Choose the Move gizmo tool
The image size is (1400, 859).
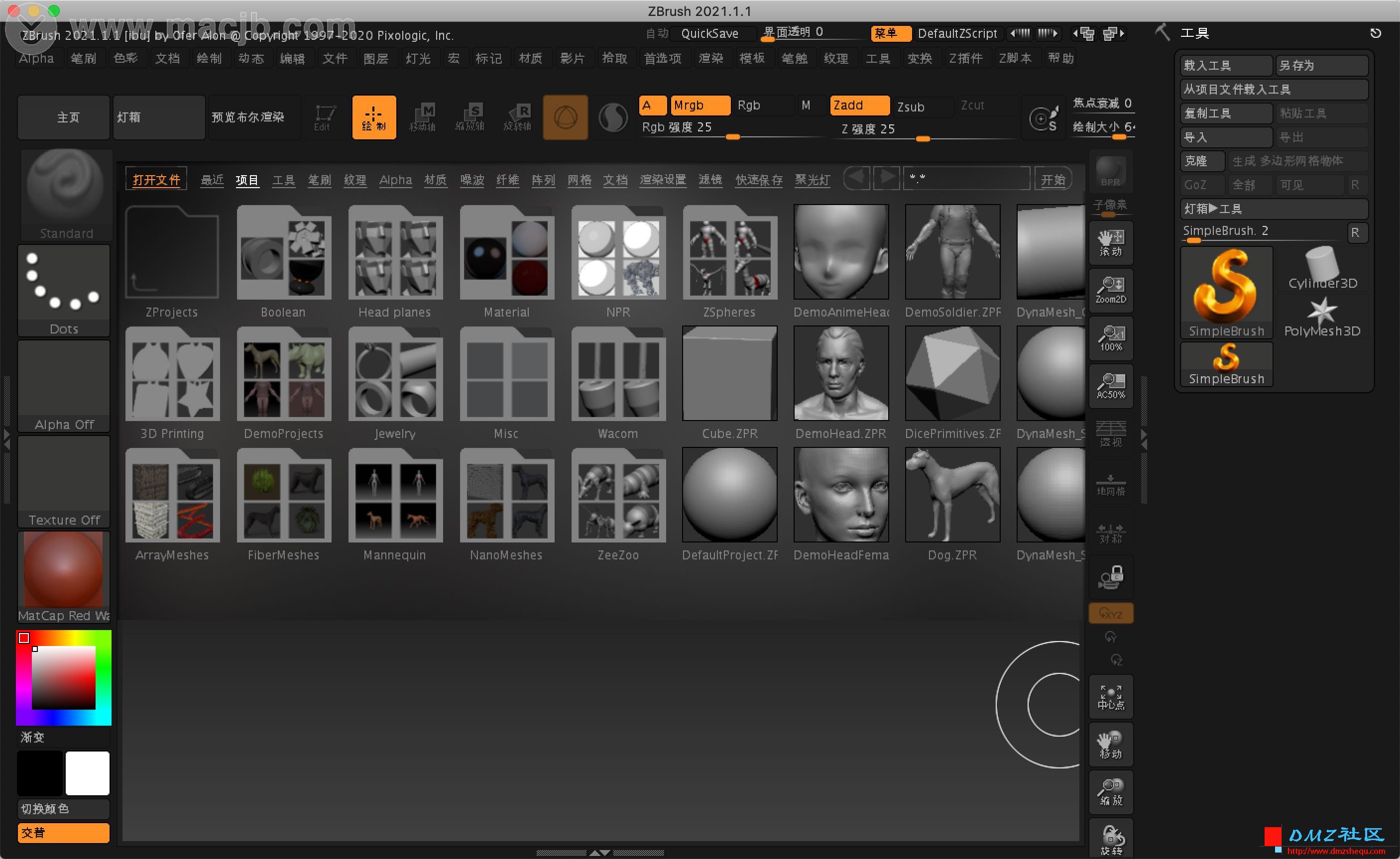pos(422,117)
